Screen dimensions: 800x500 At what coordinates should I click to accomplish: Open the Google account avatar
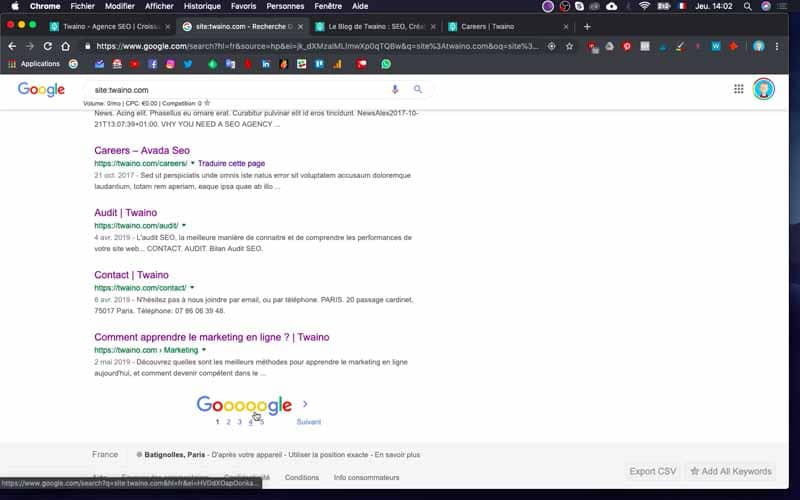pos(764,89)
